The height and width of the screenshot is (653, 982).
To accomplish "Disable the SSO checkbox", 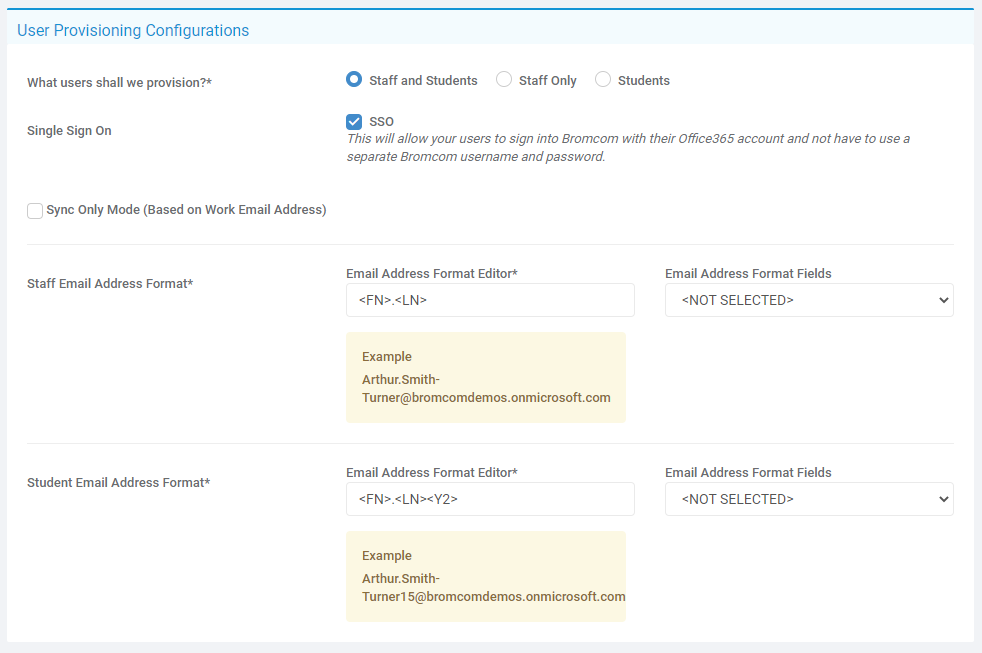I will 354,122.
